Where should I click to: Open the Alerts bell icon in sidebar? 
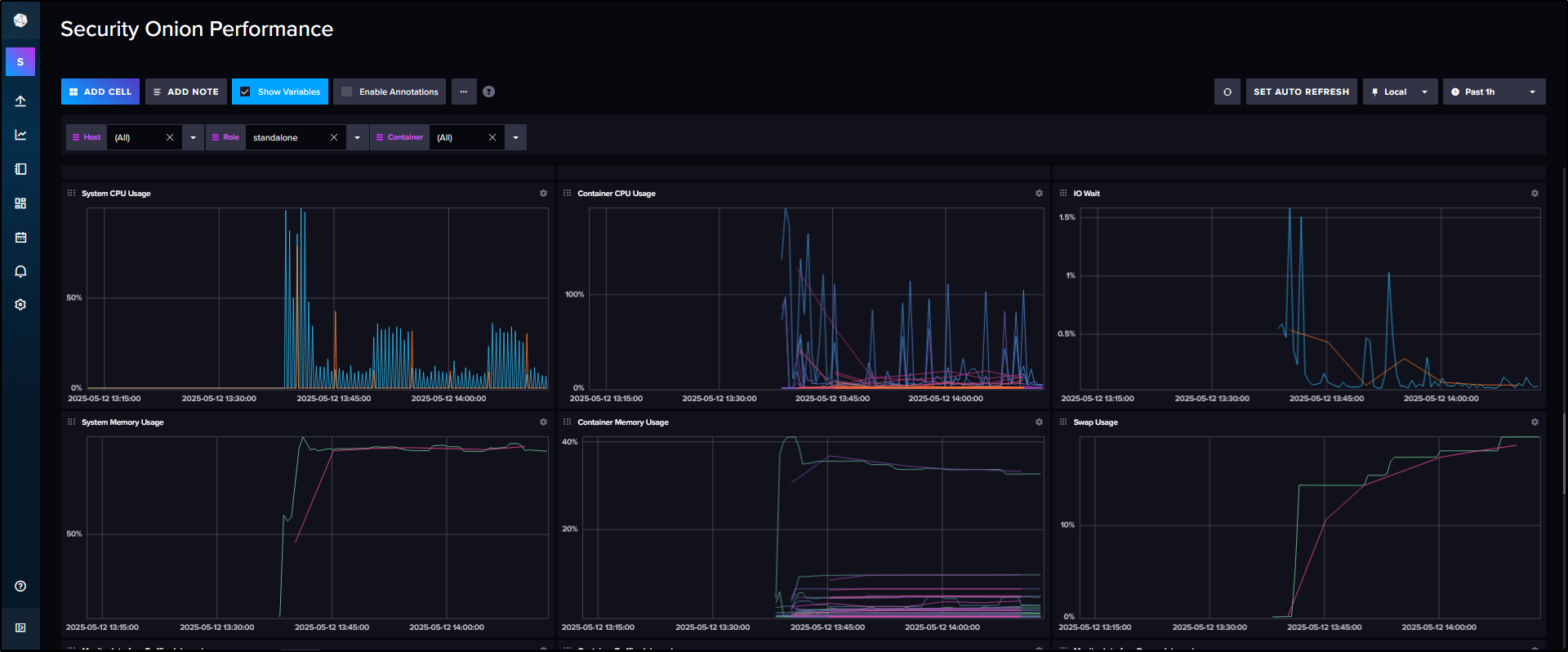tap(20, 271)
